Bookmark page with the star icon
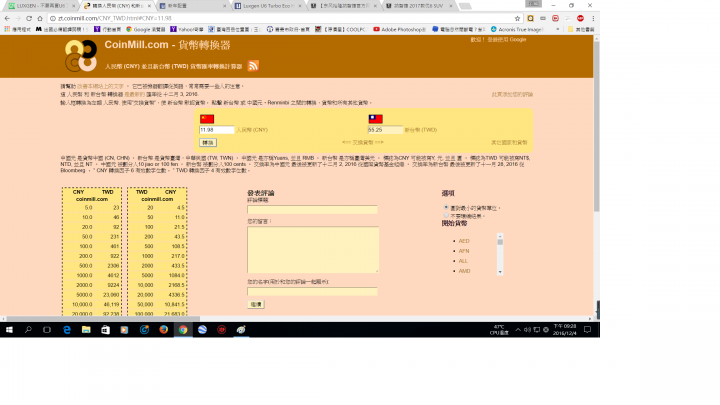 pos(518,18)
